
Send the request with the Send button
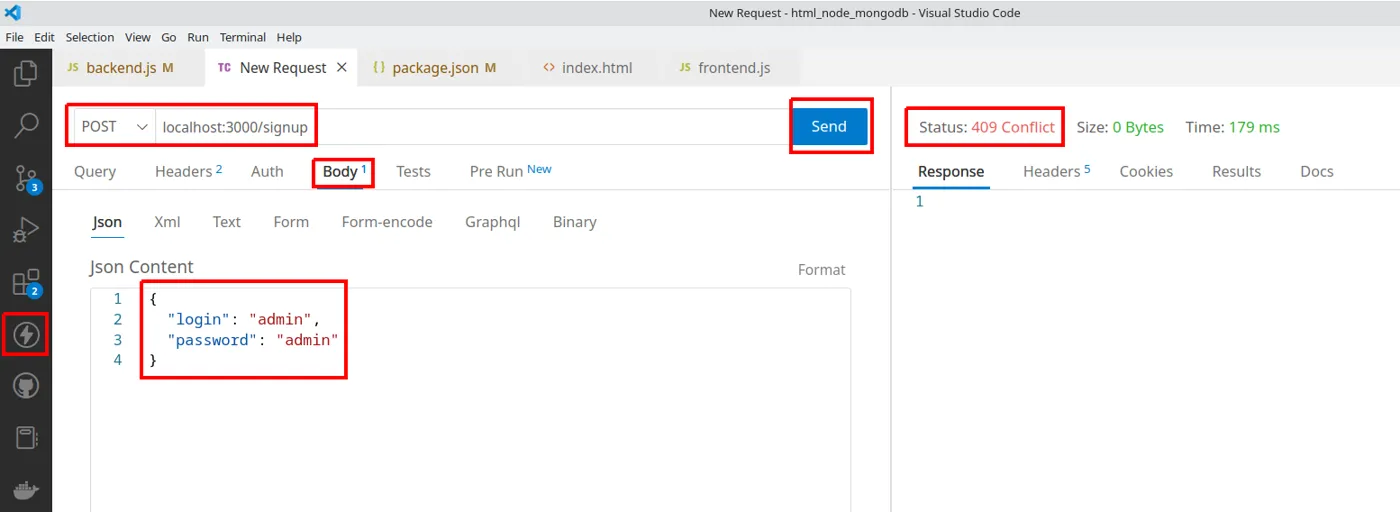pos(829,127)
